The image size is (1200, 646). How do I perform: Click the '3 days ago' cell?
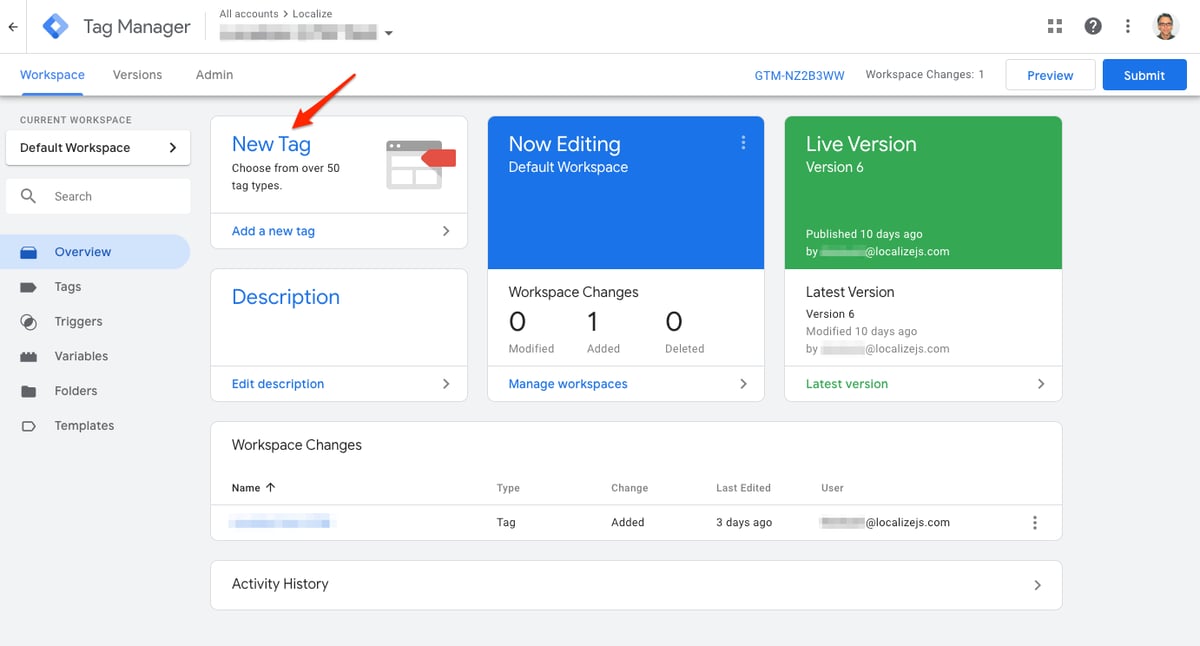pos(744,522)
